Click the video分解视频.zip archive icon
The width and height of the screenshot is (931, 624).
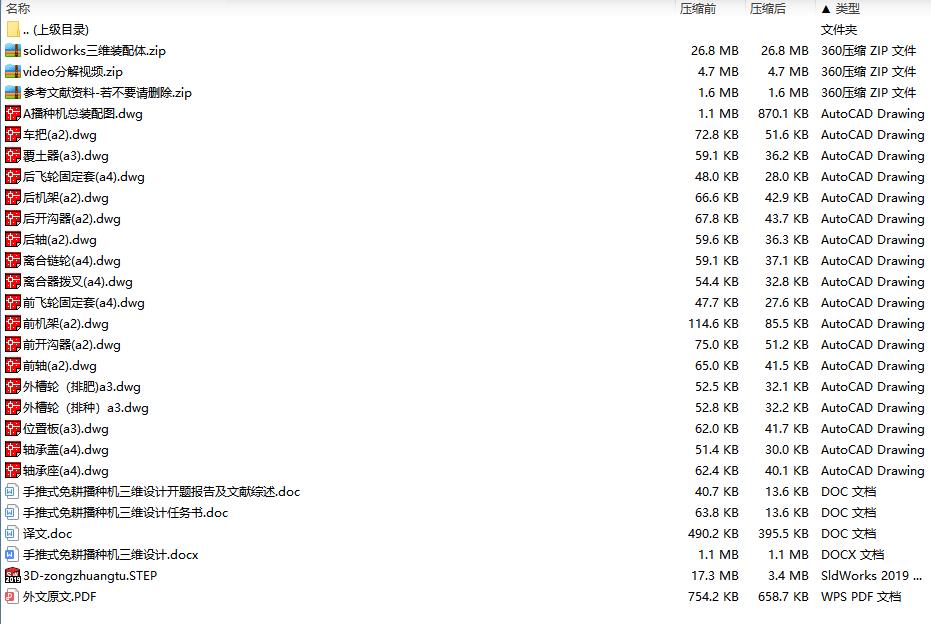[13, 71]
